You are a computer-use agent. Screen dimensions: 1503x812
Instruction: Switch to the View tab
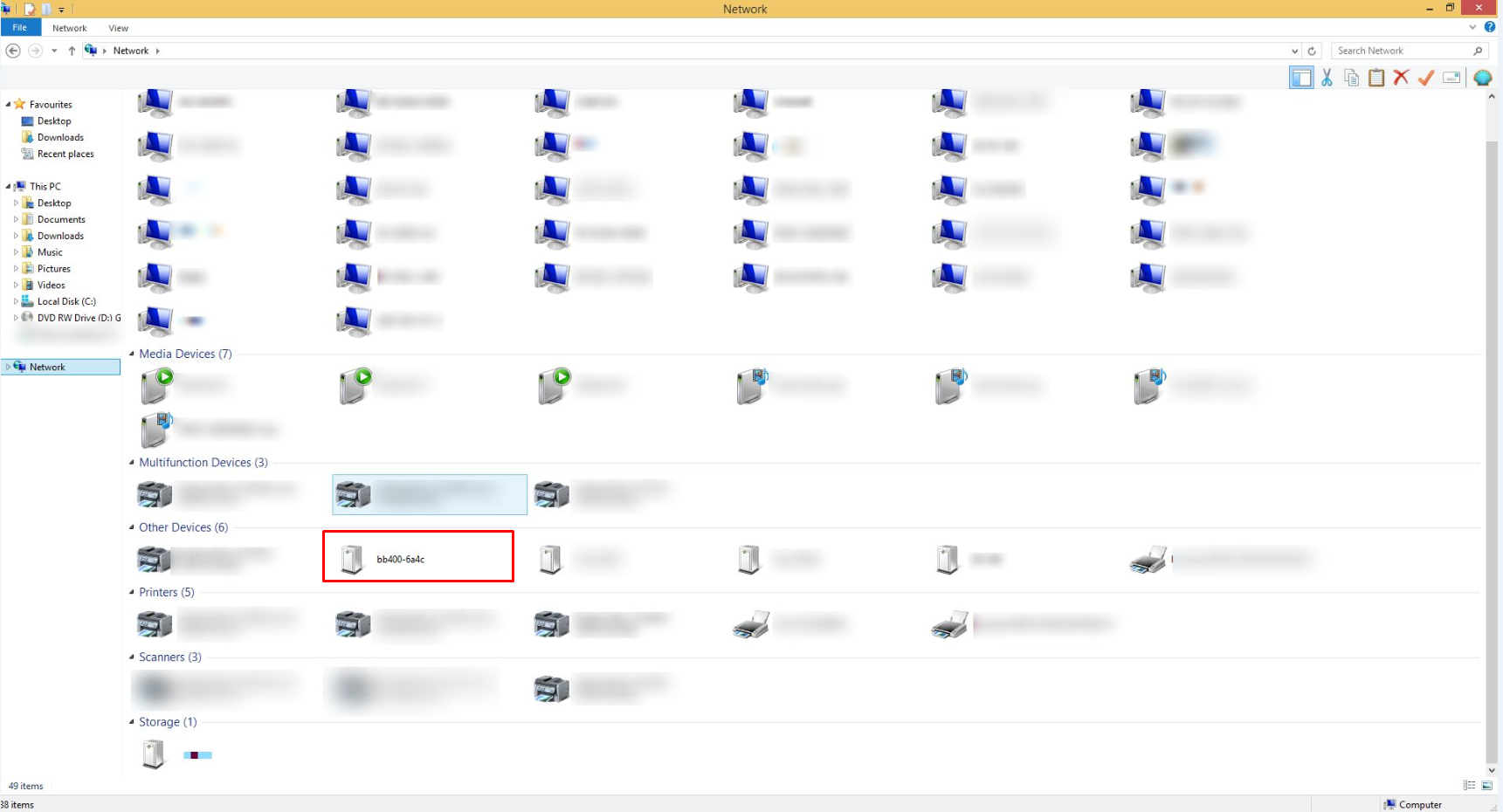pyautogui.click(x=118, y=28)
